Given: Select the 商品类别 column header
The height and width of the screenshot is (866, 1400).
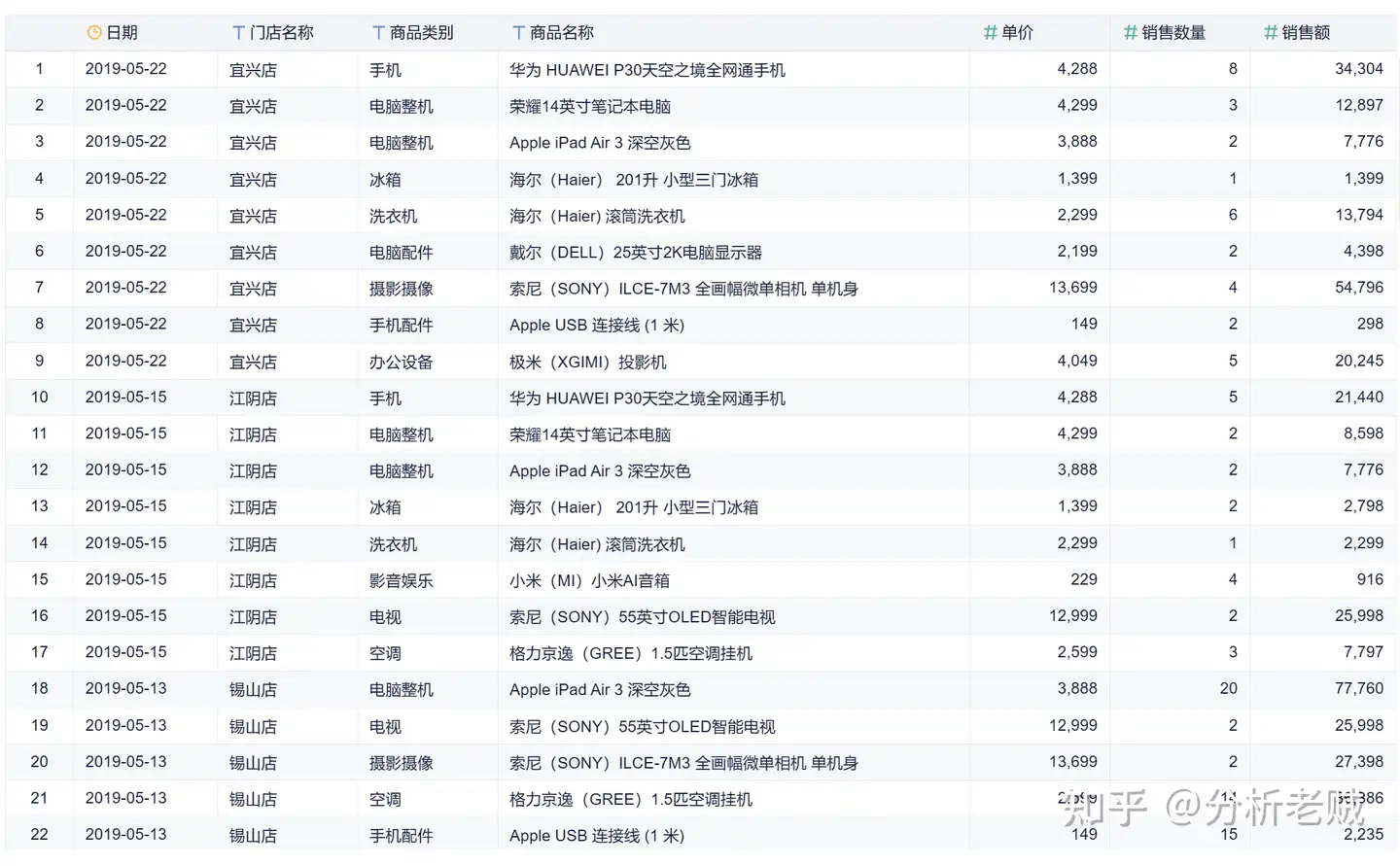Looking at the screenshot, I should coord(428,33).
